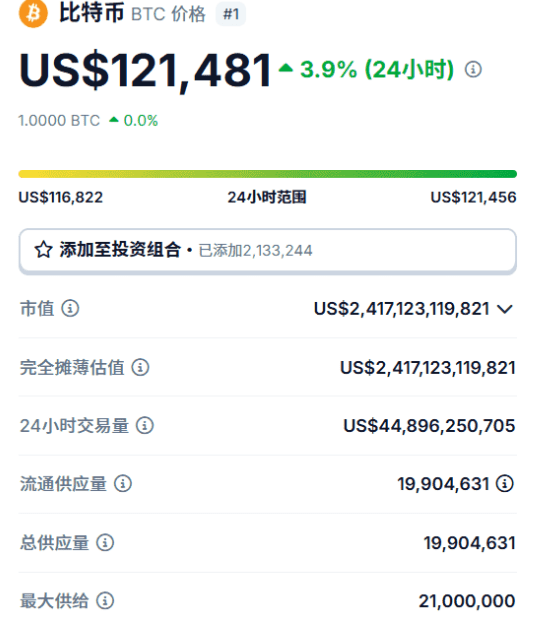Show info tooltip beside 完全摊薄估值
This screenshot has height=623, width=537.
(141, 367)
